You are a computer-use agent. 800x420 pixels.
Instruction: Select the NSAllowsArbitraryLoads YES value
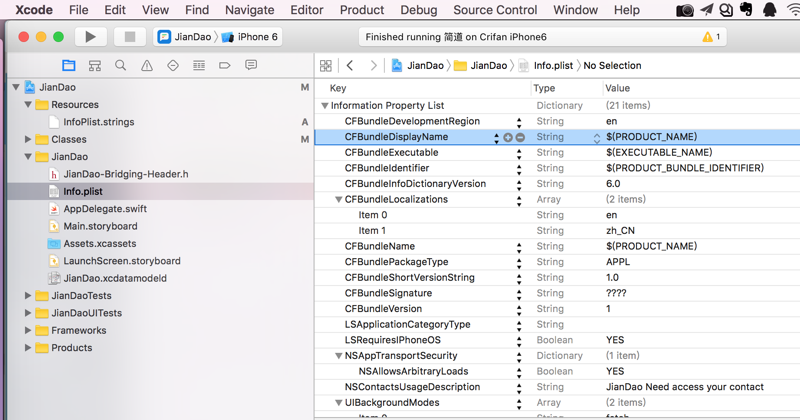[x=615, y=372]
